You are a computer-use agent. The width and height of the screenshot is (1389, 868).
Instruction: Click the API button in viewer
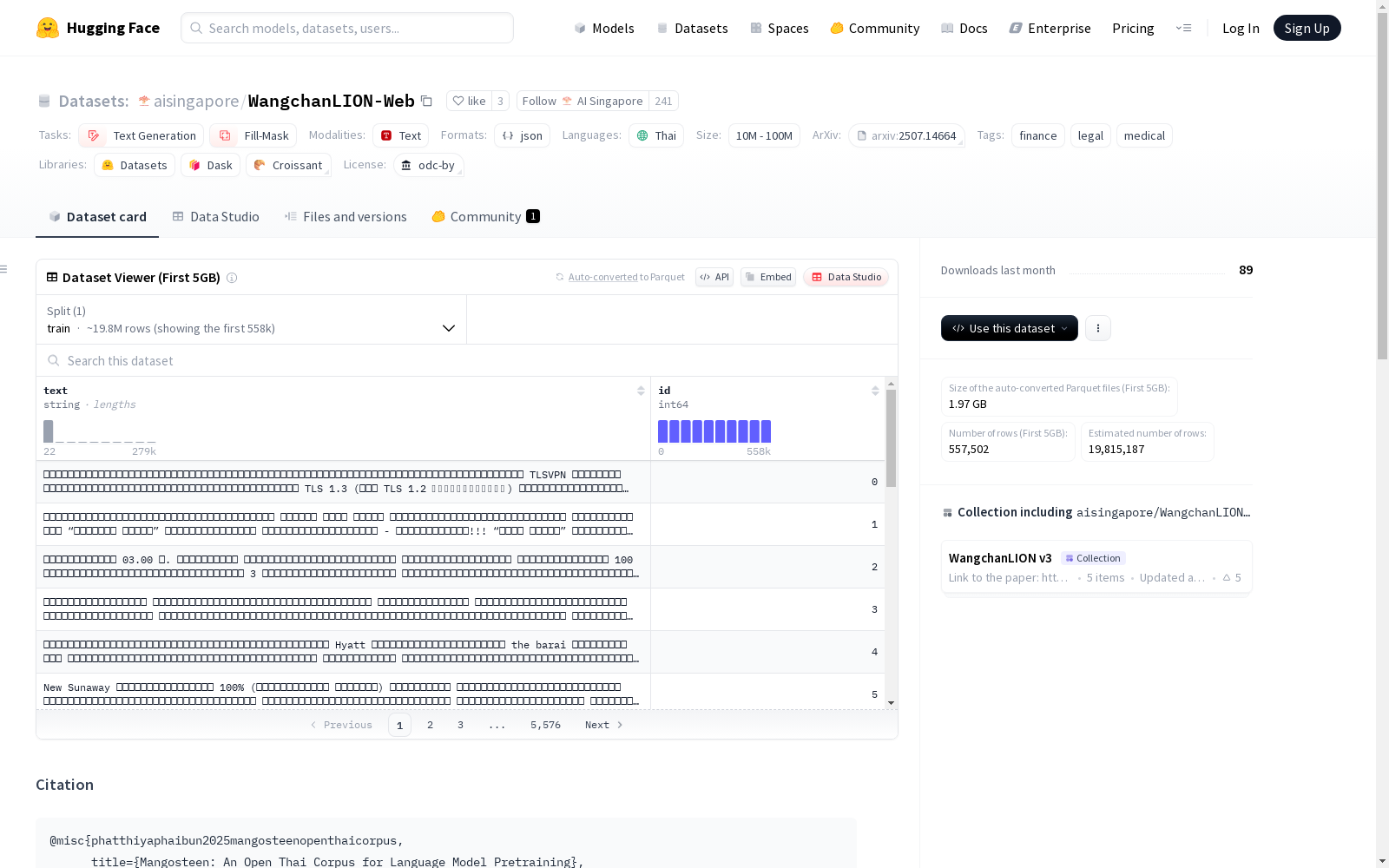pyautogui.click(x=714, y=277)
